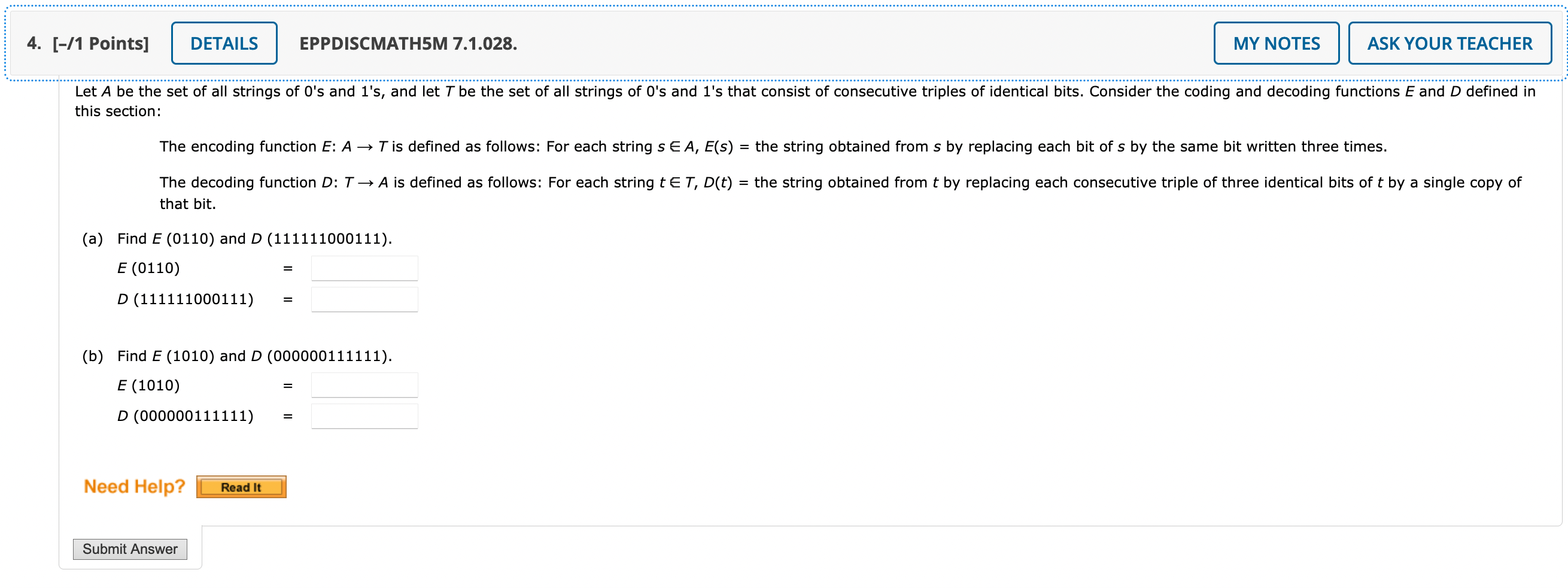Click the E(0110) answer field
Image resolution: width=1568 pixels, height=588 pixels.
click(364, 268)
